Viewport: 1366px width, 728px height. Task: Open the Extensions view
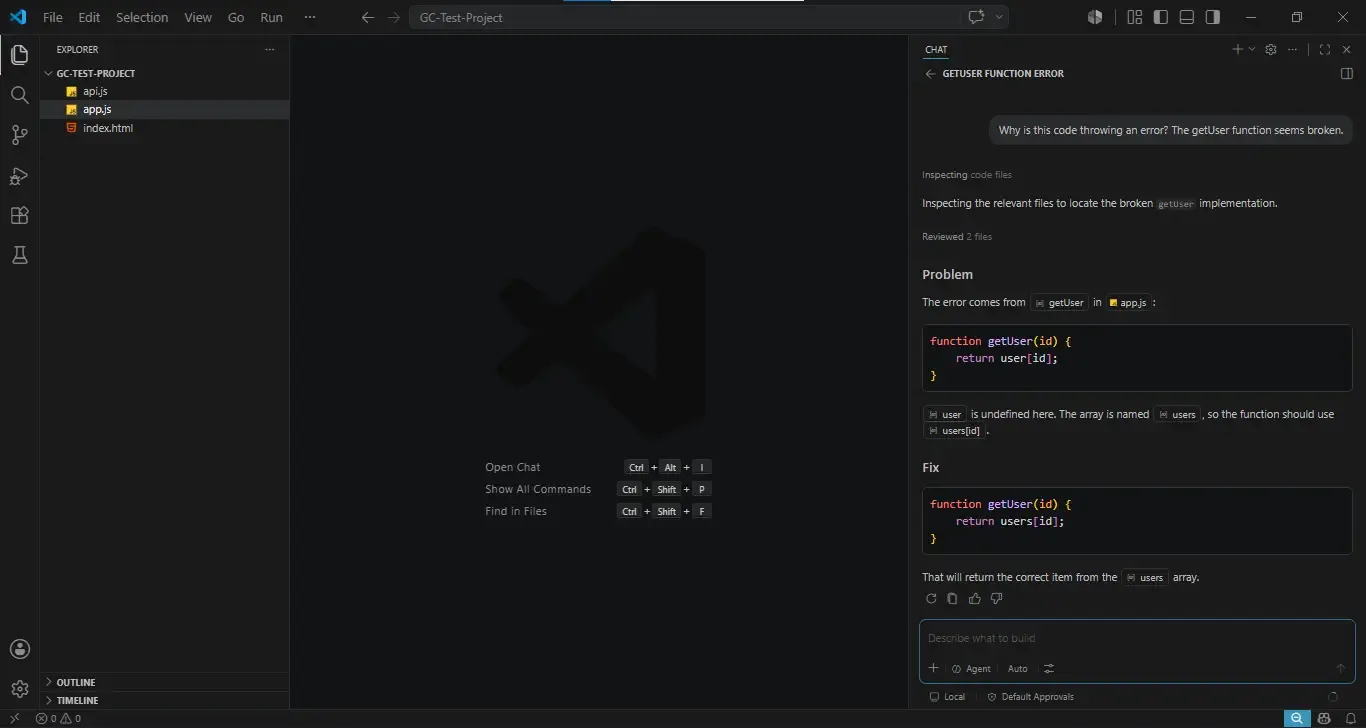(19, 216)
